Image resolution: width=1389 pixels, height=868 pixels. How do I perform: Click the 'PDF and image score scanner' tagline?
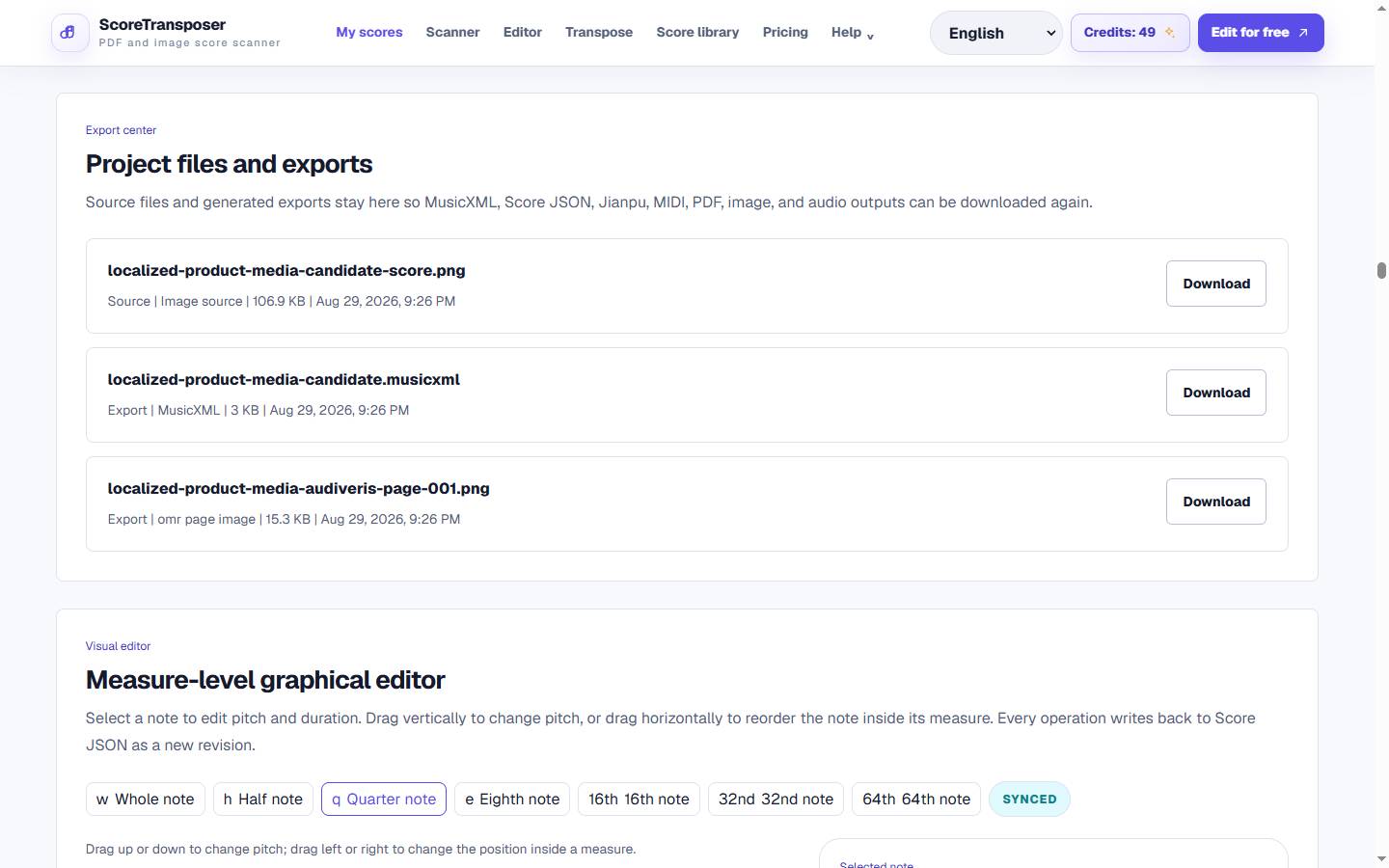tap(189, 43)
